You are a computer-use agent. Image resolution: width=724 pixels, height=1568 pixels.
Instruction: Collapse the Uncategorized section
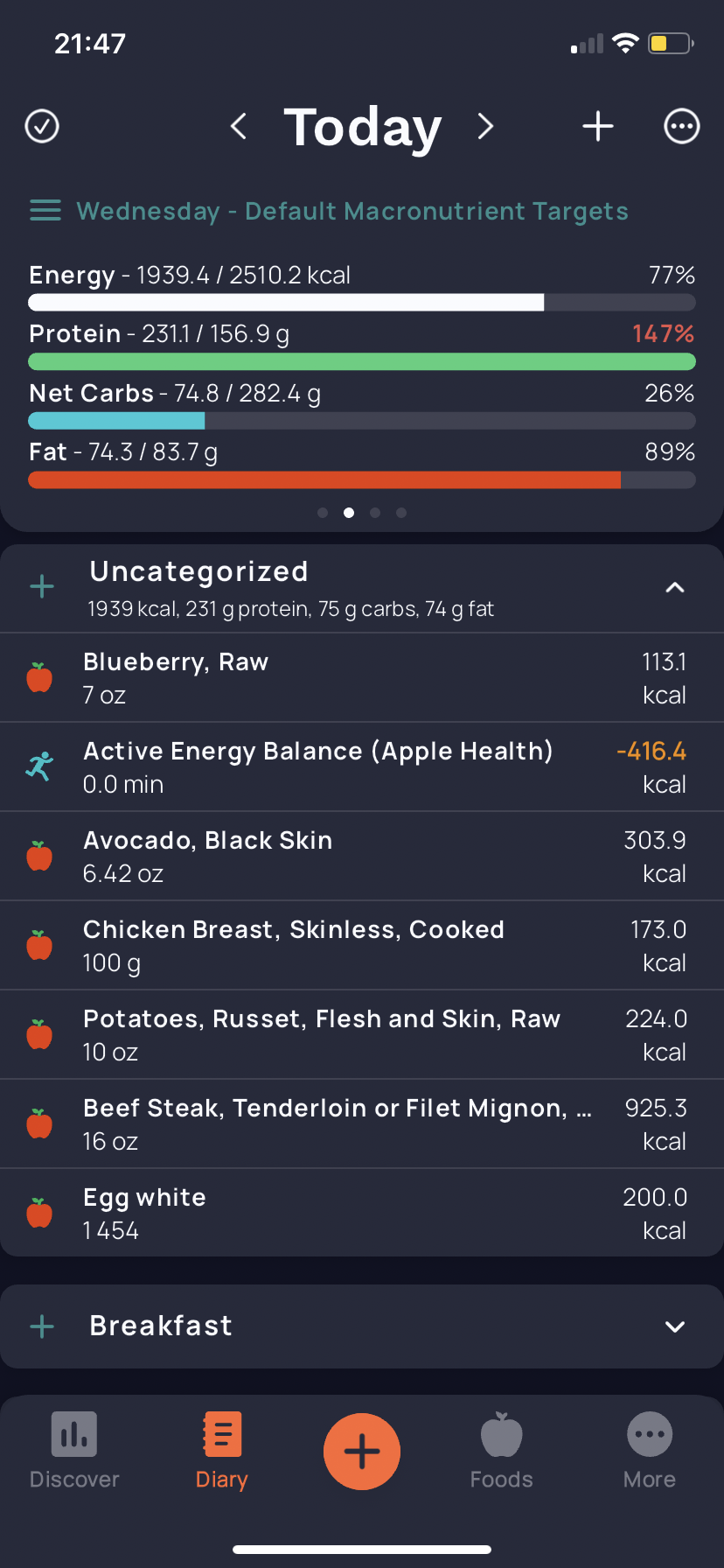pos(674,587)
